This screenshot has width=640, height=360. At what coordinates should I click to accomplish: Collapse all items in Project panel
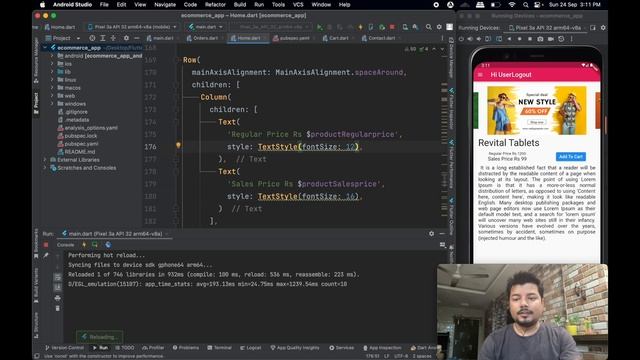tap(113, 38)
